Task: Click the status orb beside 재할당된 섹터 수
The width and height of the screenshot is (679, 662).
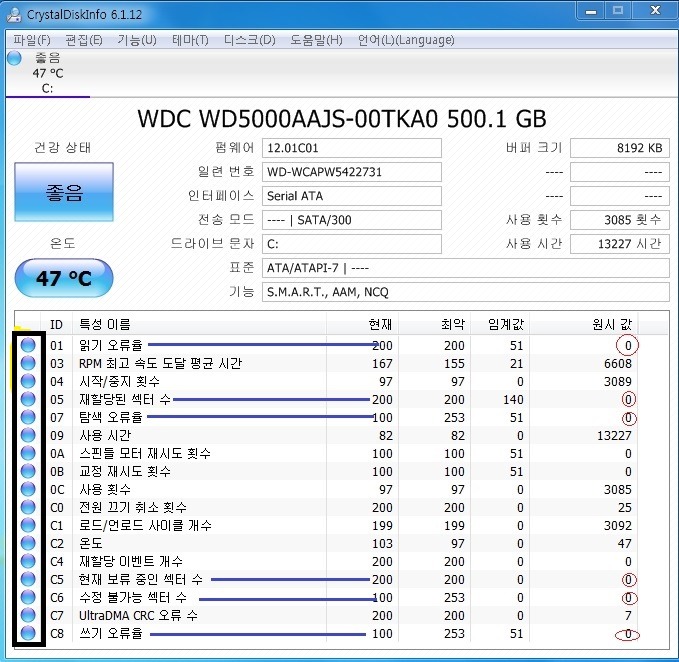Action: point(27,399)
